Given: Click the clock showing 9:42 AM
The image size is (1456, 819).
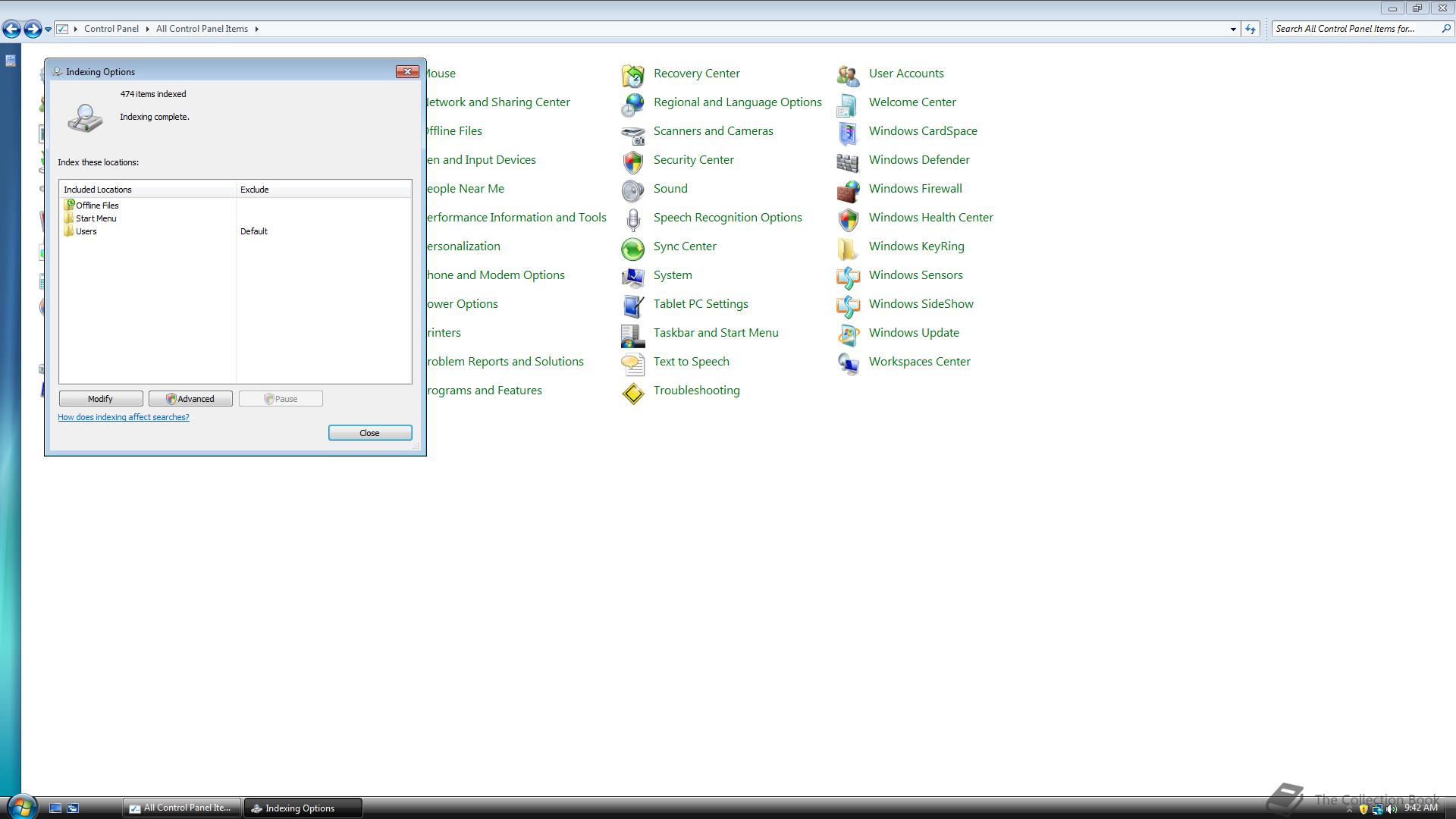Looking at the screenshot, I should click(x=1420, y=808).
